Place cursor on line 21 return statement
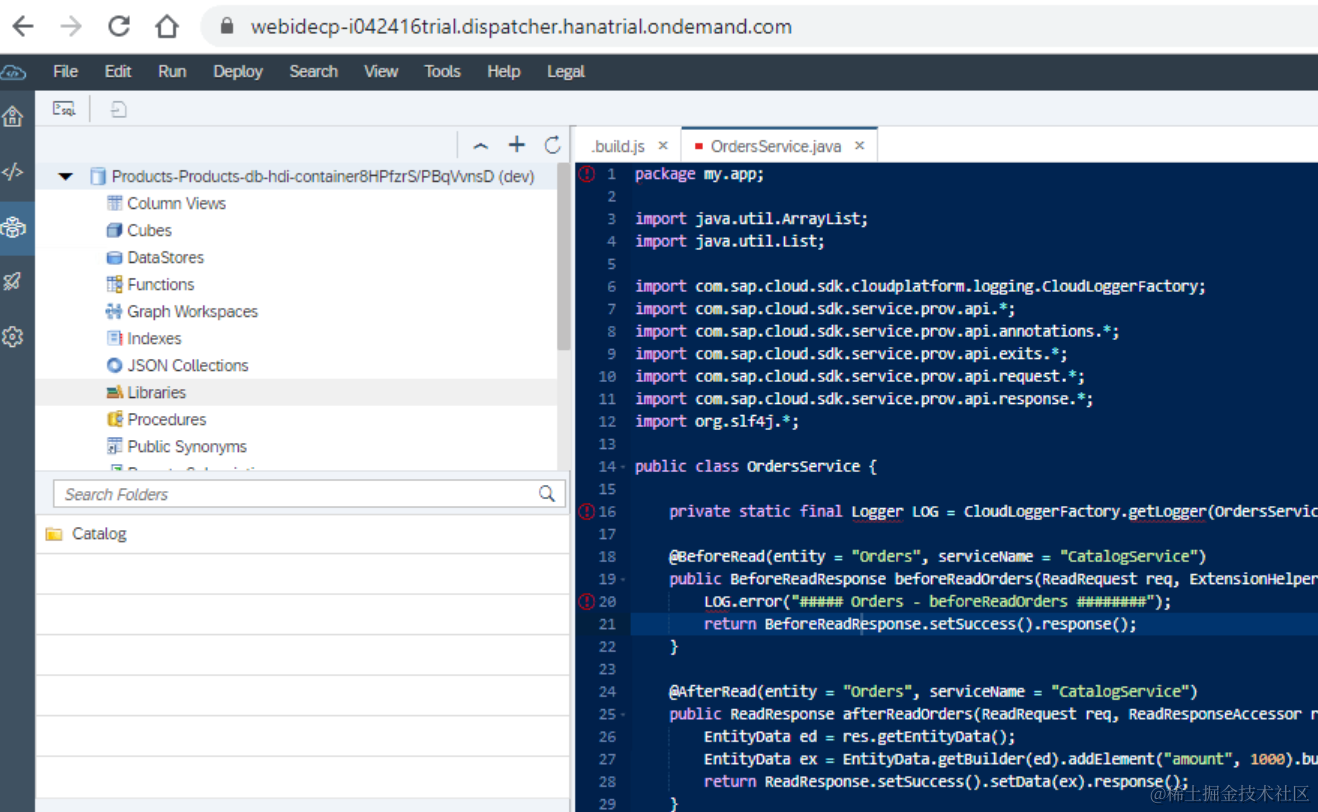The width and height of the screenshot is (1318, 812). click(x=920, y=624)
